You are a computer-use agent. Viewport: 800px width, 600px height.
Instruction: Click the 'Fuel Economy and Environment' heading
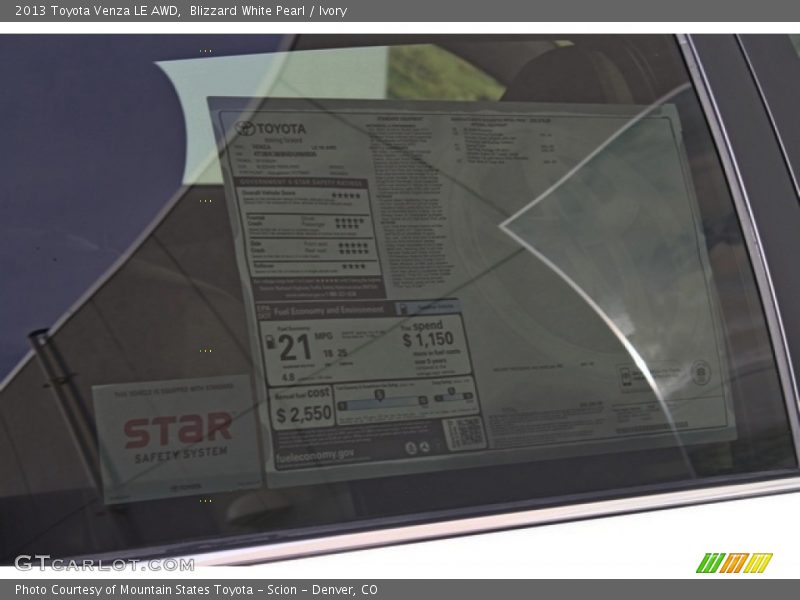328,311
